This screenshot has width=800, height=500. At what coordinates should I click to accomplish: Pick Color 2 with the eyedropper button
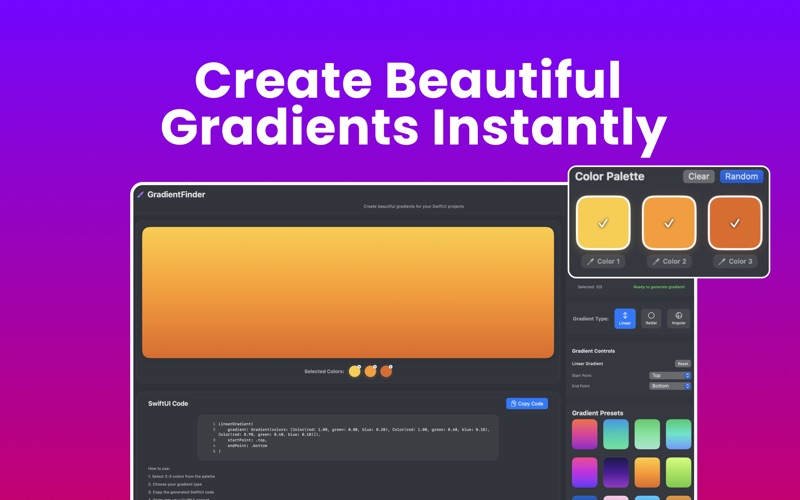click(x=669, y=261)
